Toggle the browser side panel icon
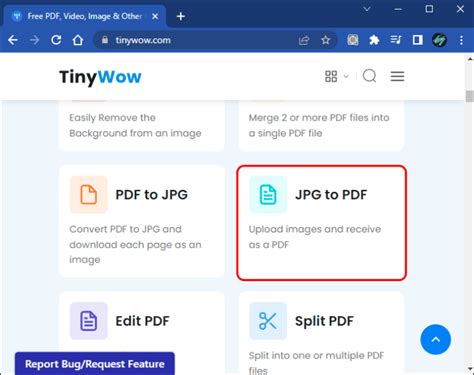 (418, 40)
